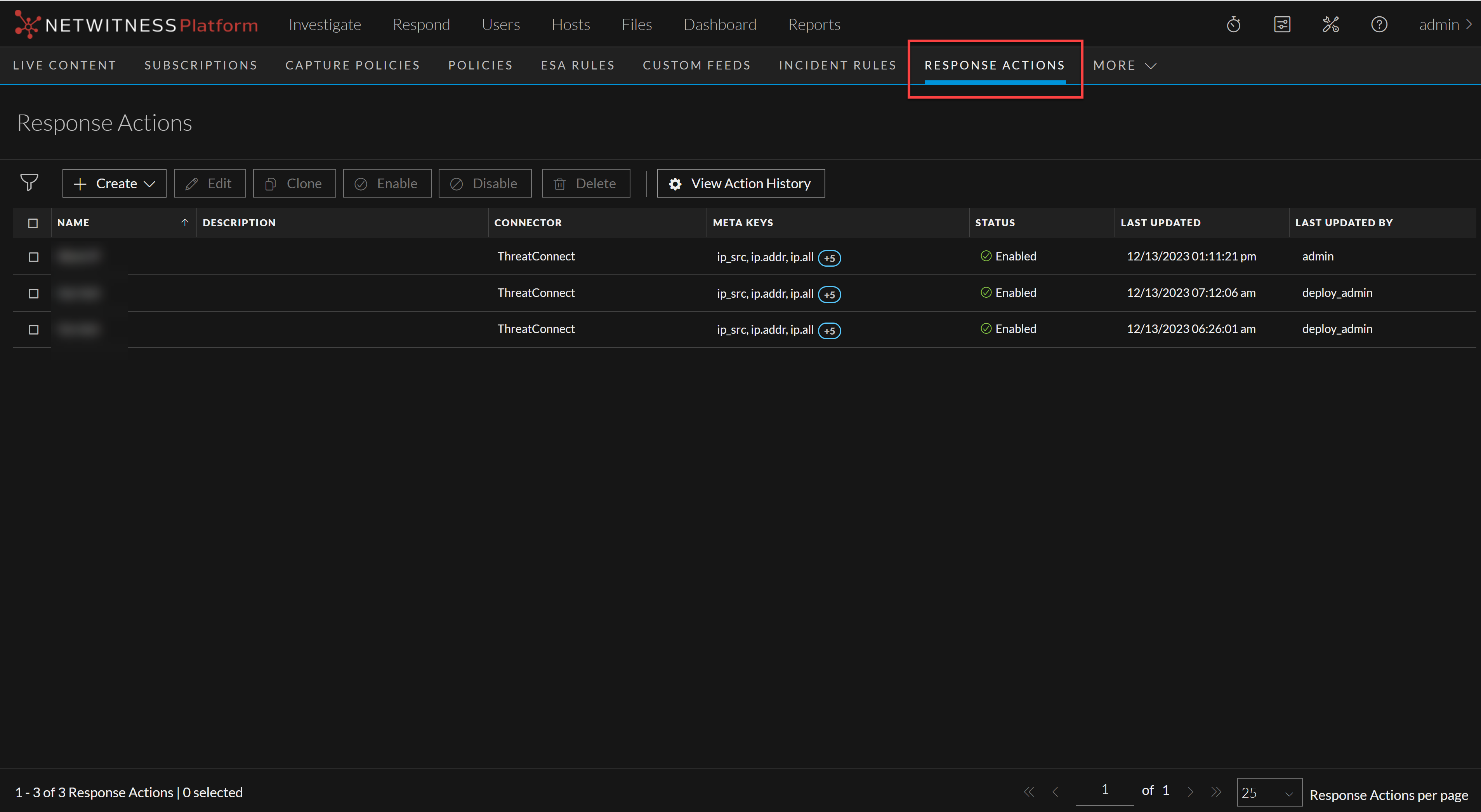
Task: Go to last page double-arrow icon
Action: (x=1215, y=792)
